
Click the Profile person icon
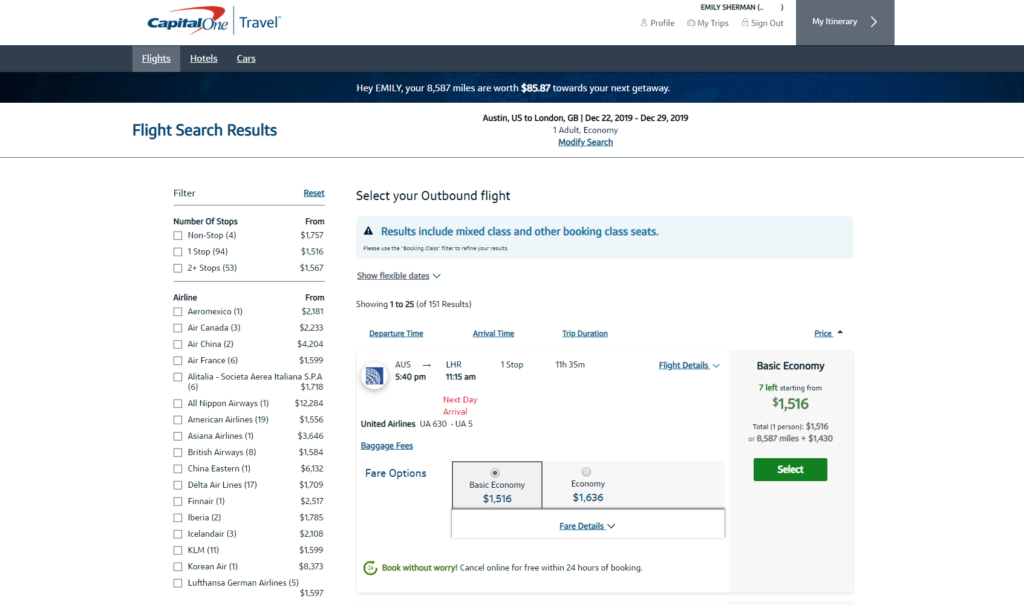644,23
